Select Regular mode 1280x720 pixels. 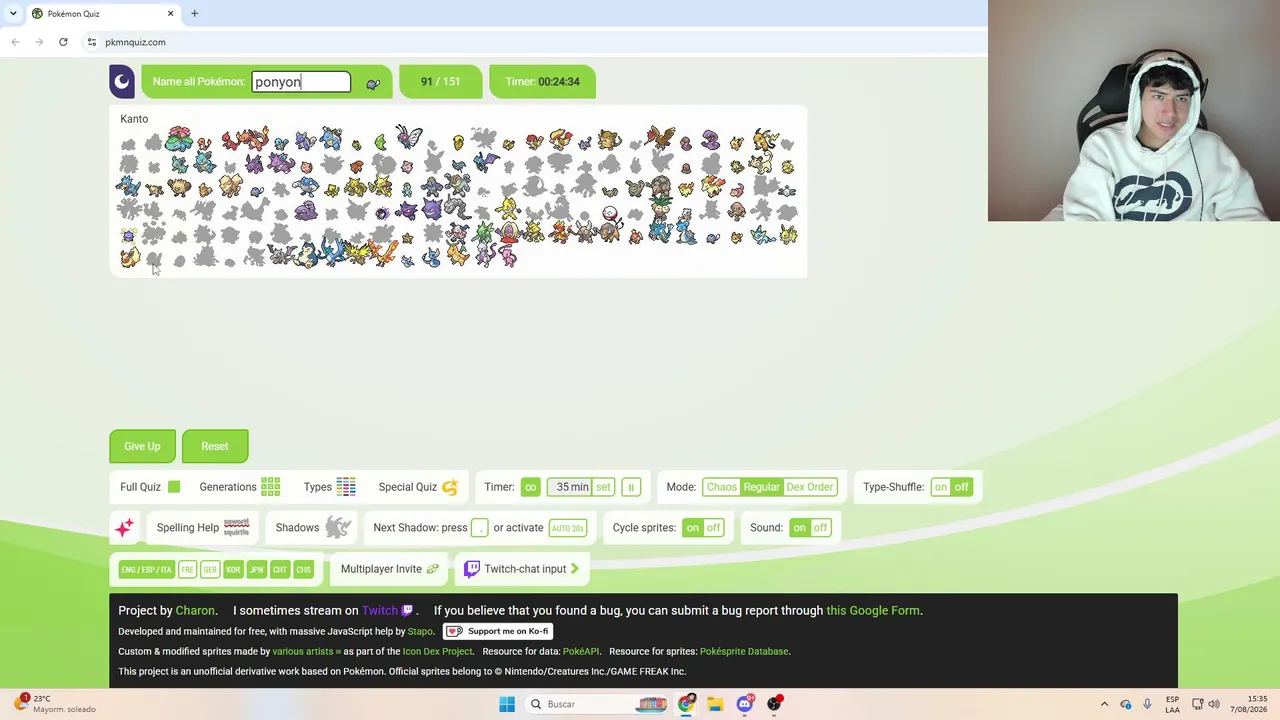tap(761, 487)
